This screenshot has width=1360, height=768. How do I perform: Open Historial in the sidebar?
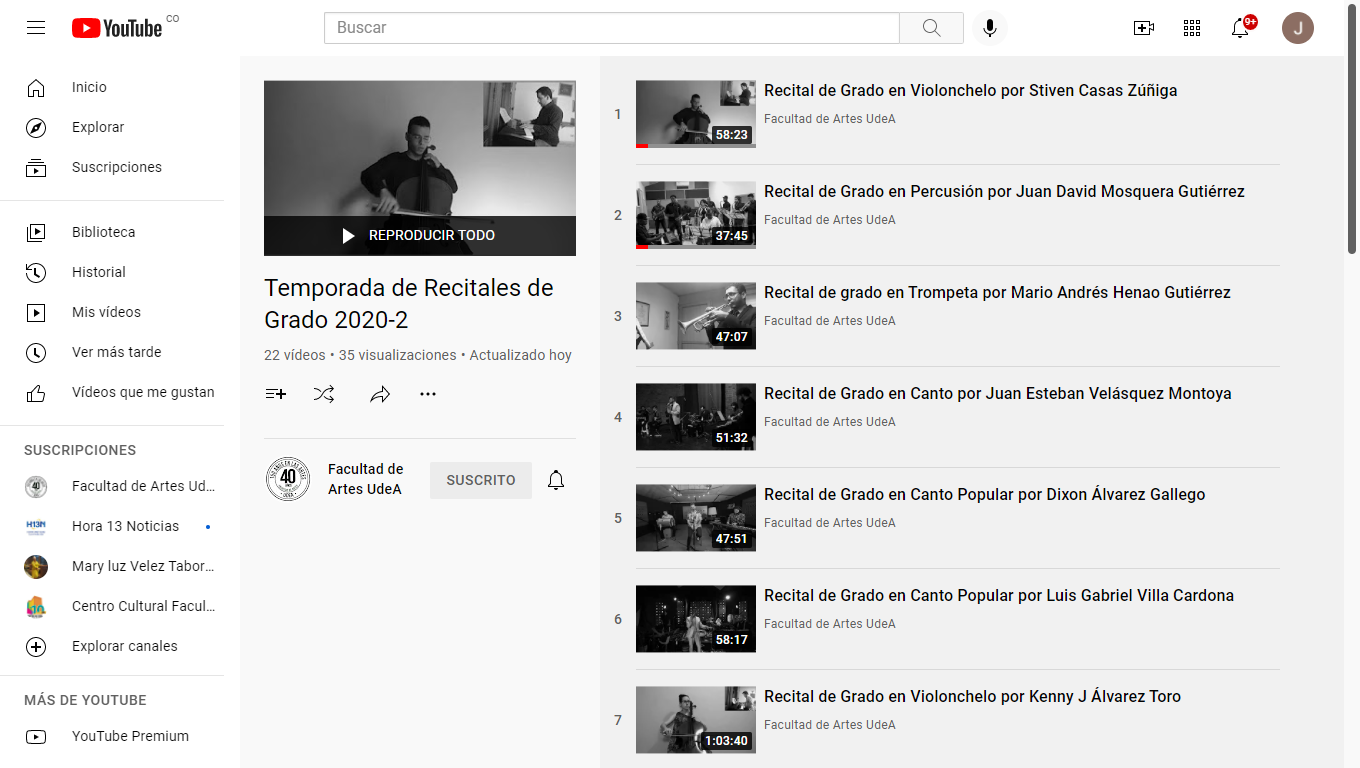coord(98,272)
